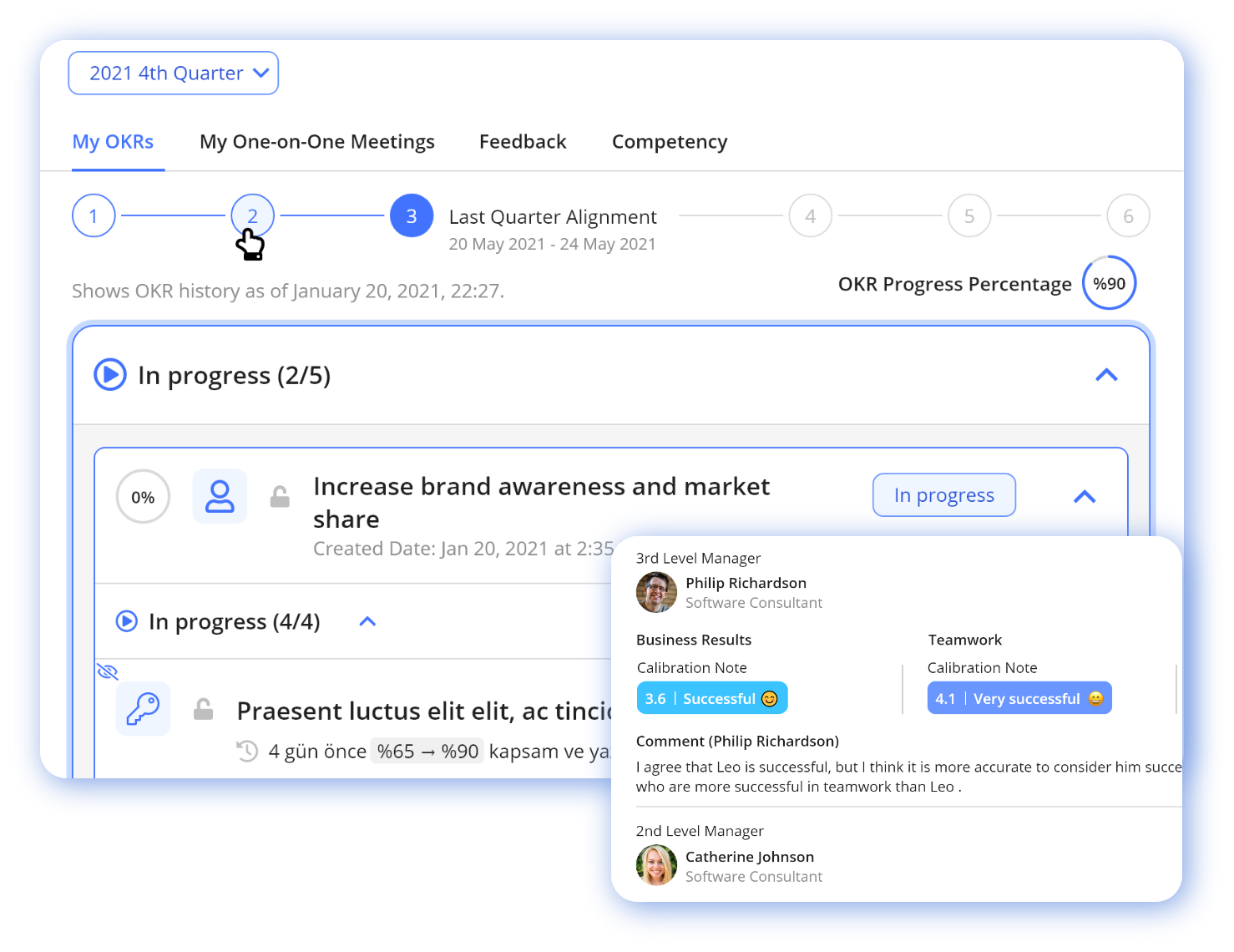This screenshot has height=952, width=1234.
Task: Toggle the lock beside Praesent luctus
Action: coord(203,710)
